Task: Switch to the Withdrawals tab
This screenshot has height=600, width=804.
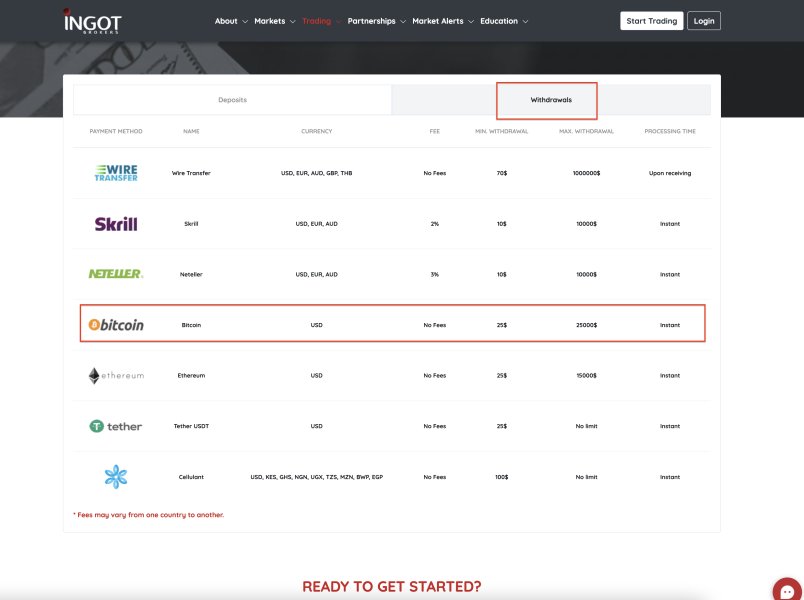Action: click(551, 99)
